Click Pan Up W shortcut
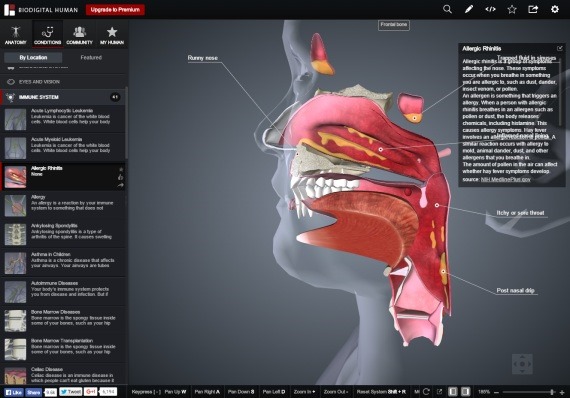The image size is (570, 398). [x=175, y=392]
